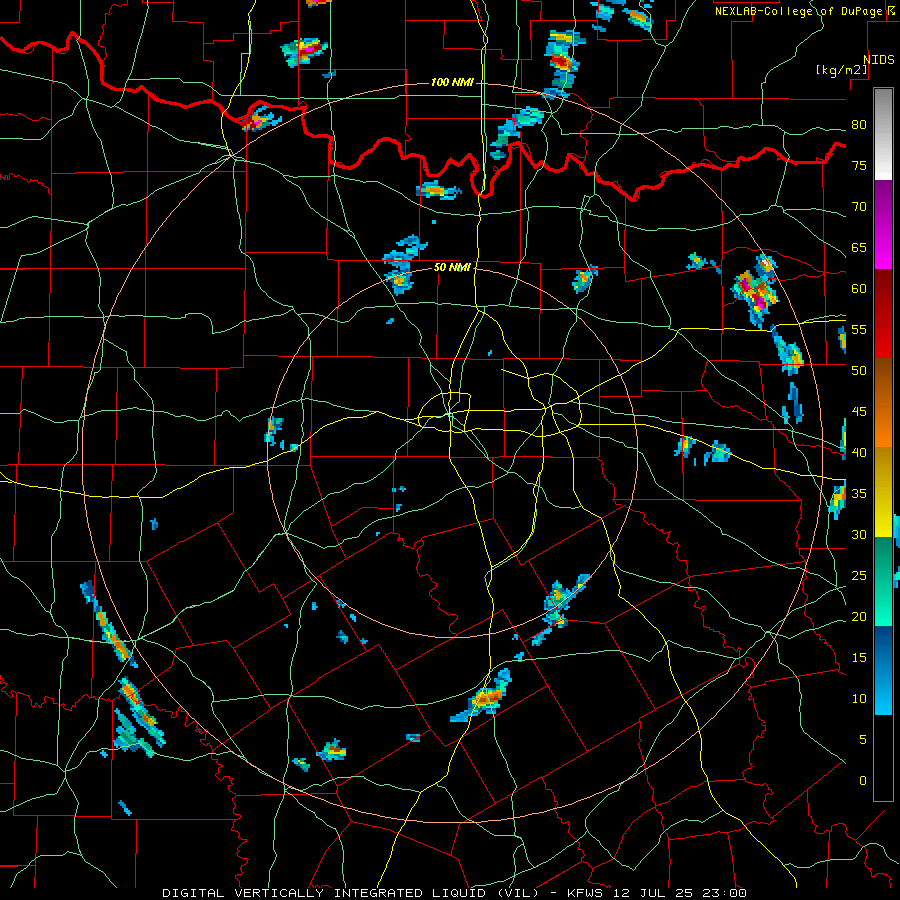Select the 80 value on the scale
This screenshot has width=900, height=900.
pyautogui.click(x=859, y=125)
